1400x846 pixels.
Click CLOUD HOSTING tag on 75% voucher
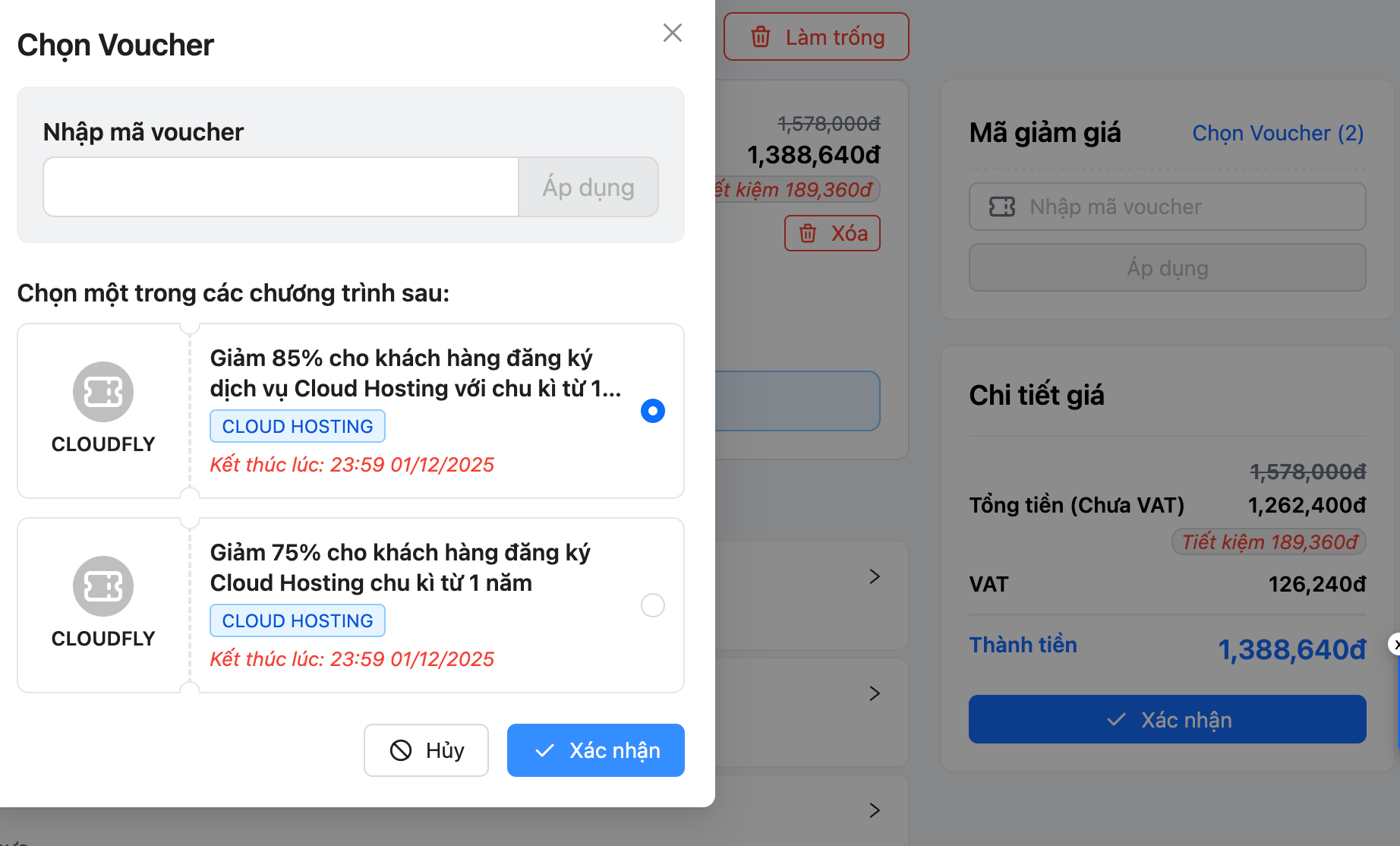[x=297, y=620]
